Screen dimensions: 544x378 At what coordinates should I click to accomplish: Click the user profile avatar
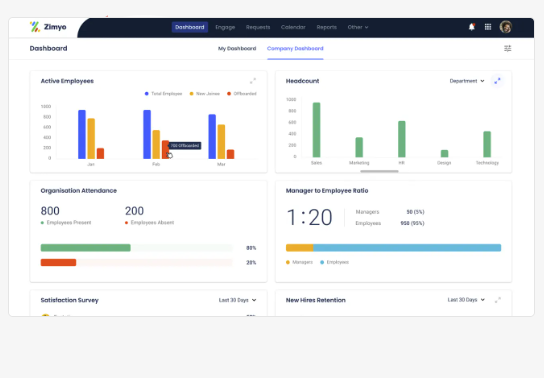[x=505, y=27]
